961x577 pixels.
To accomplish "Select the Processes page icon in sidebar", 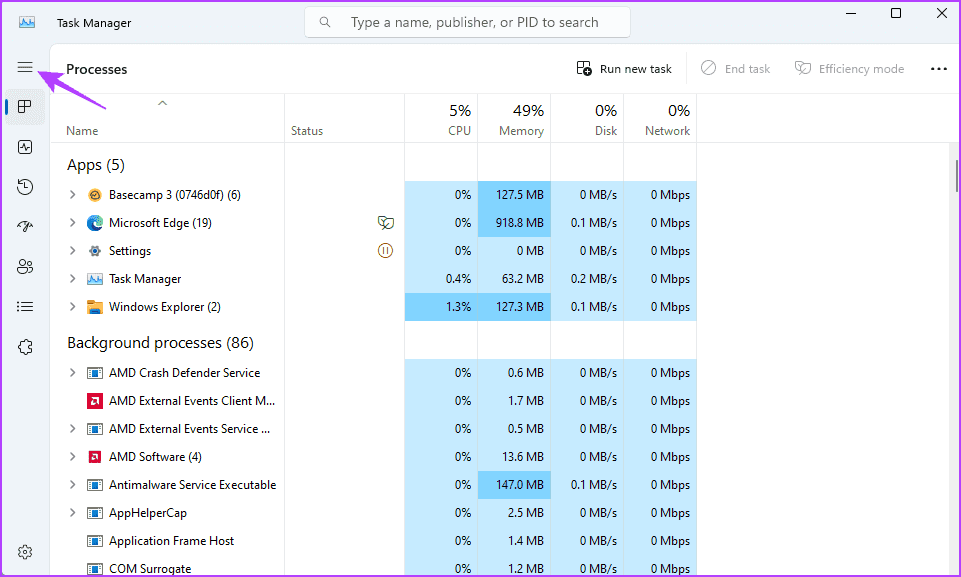I will tap(25, 107).
